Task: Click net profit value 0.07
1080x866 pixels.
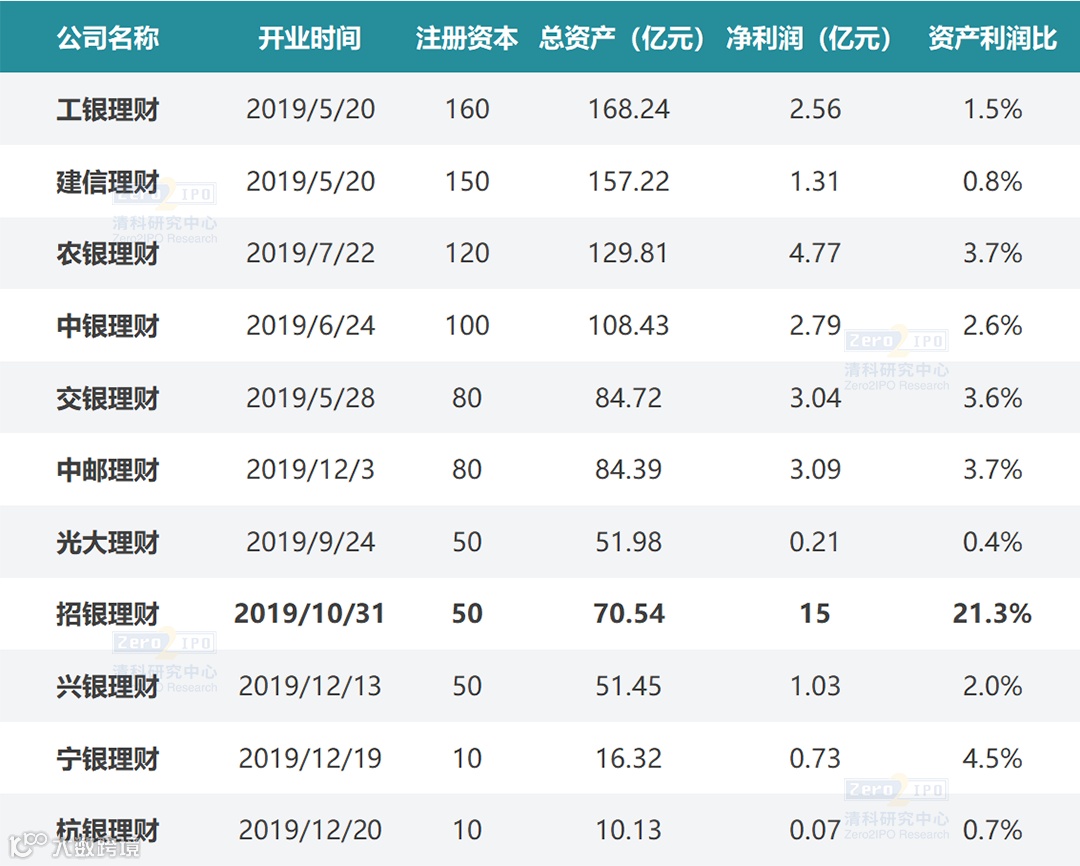Action: 816,830
